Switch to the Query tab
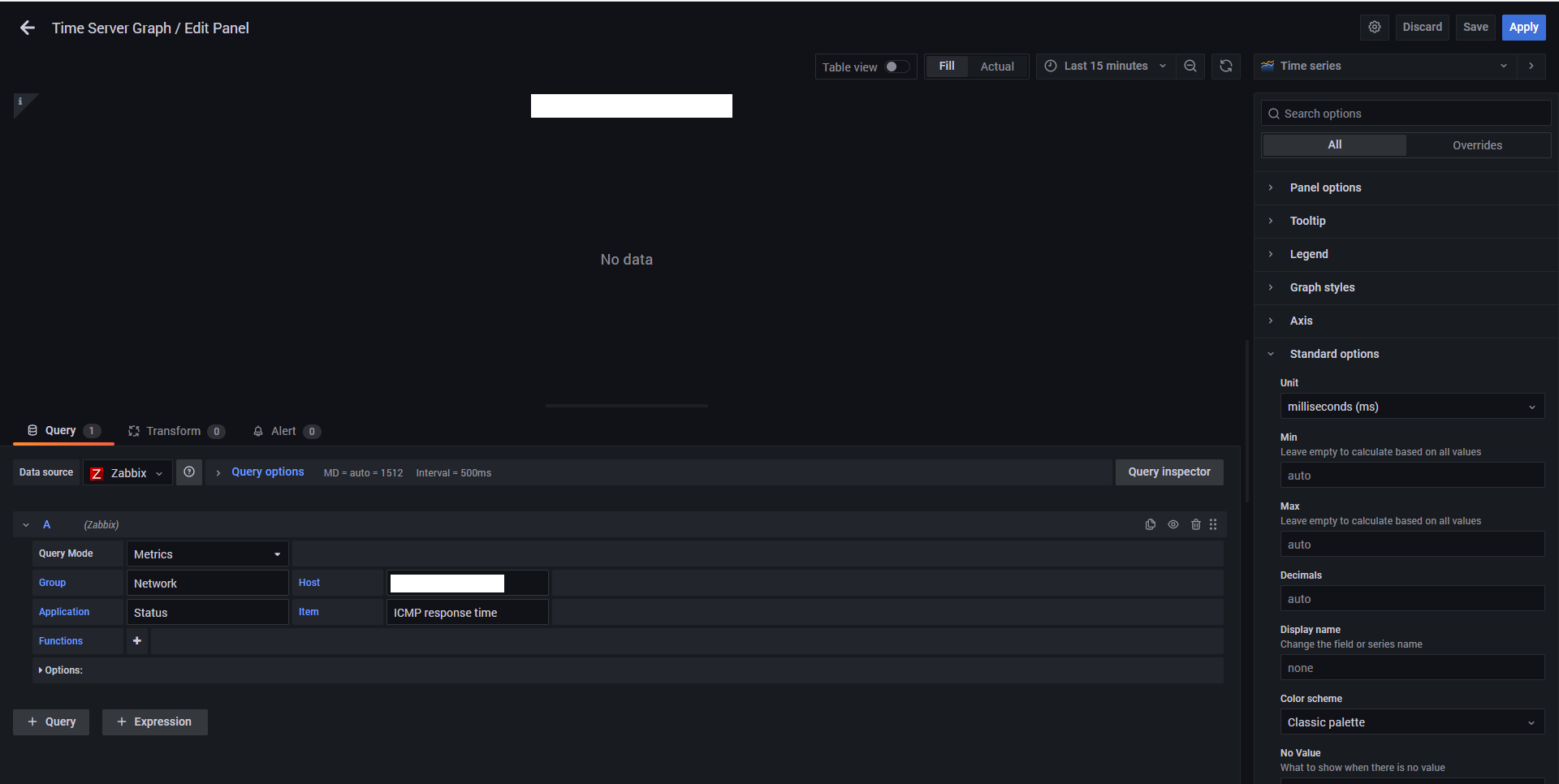The width and height of the screenshot is (1559, 784). [63, 431]
